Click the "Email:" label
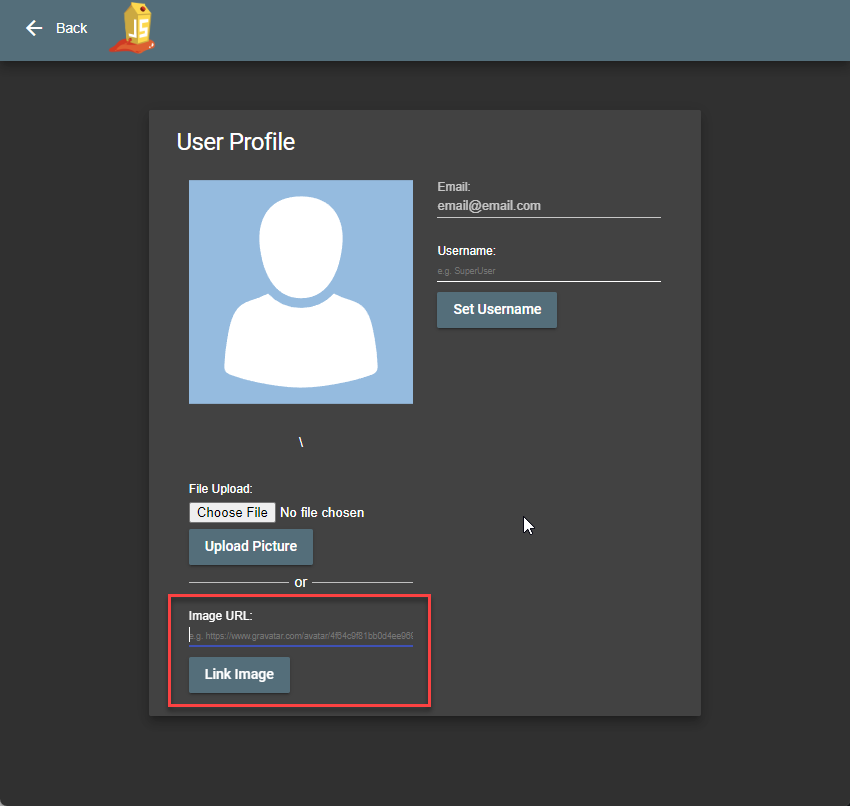Screen dimensions: 850x806 pyautogui.click(x=454, y=187)
